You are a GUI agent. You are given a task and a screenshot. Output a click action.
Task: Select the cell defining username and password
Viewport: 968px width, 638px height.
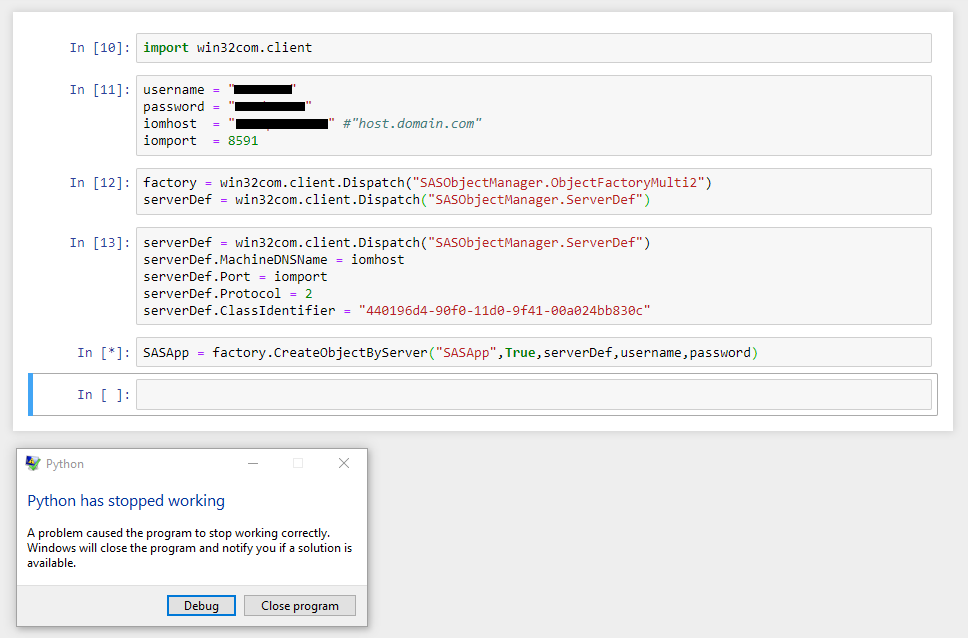pyautogui.click(x=533, y=115)
